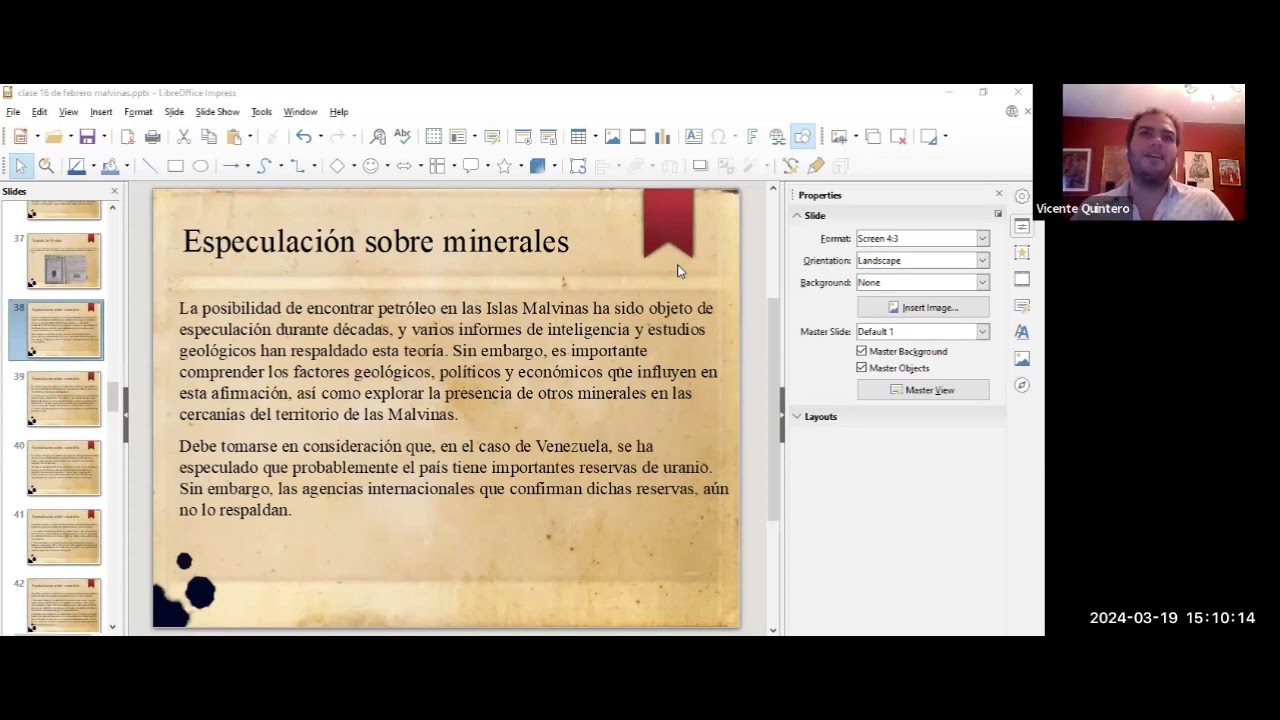Open the Slide Show menu

click(217, 112)
